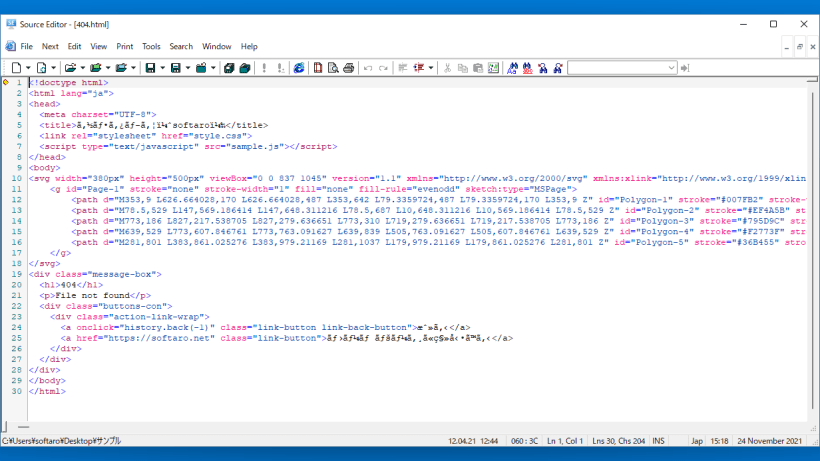Click the 'Ln 1, Col 1' status entry
The image size is (820, 461).
coord(565,441)
